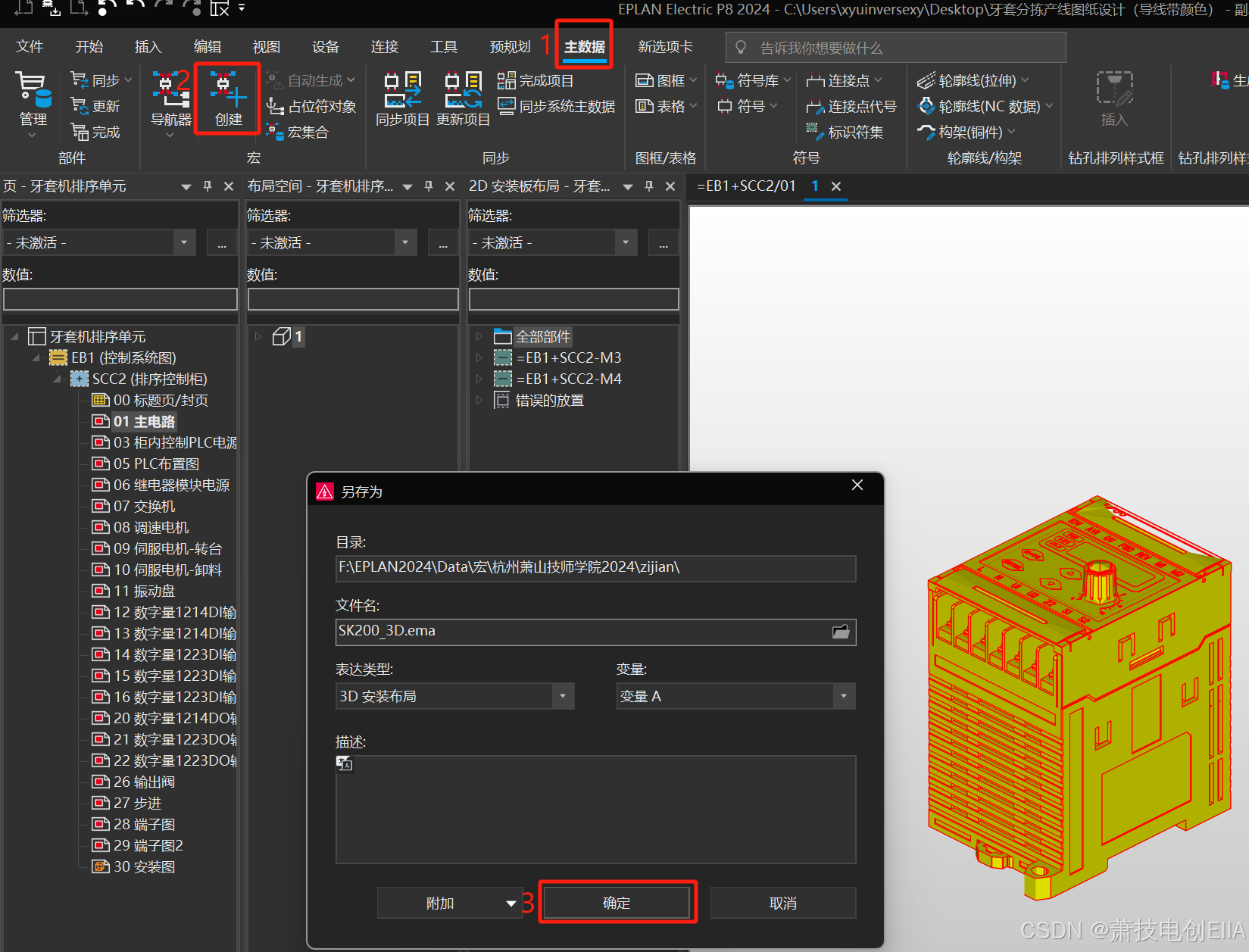
Task: Pin the 牙套机排序单元 page panel
Action: click(x=207, y=186)
